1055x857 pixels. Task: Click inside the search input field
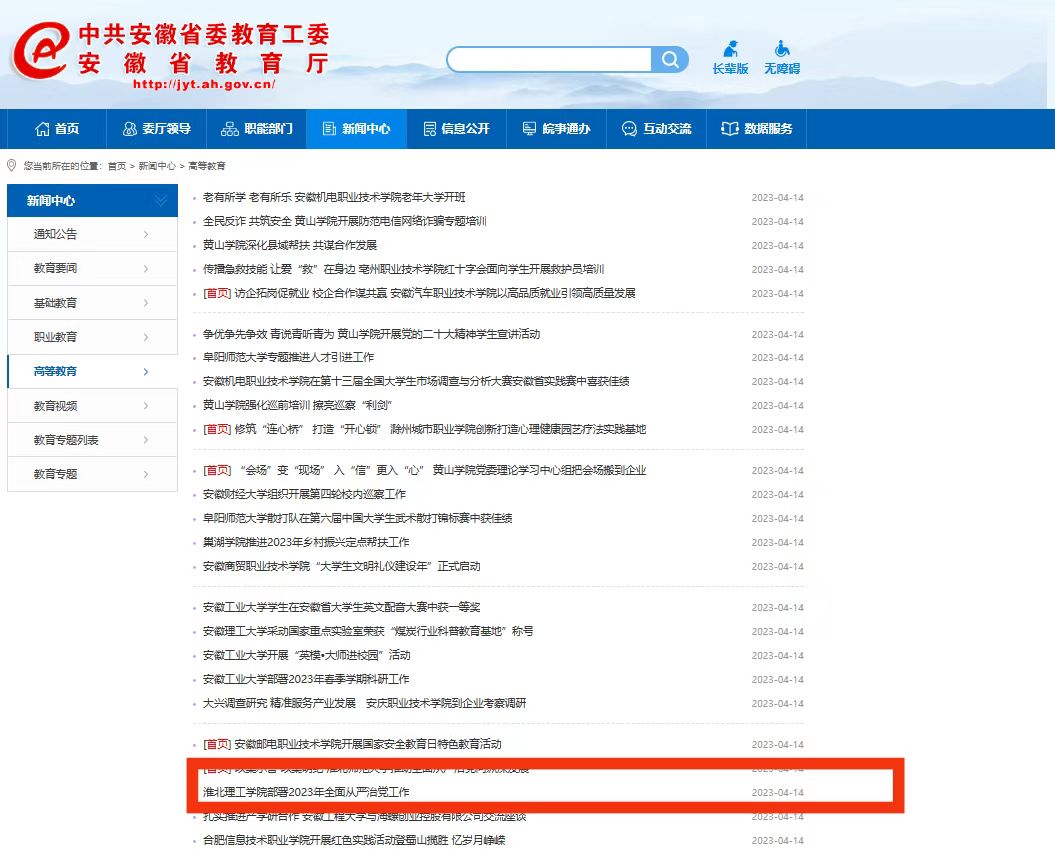point(550,60)
